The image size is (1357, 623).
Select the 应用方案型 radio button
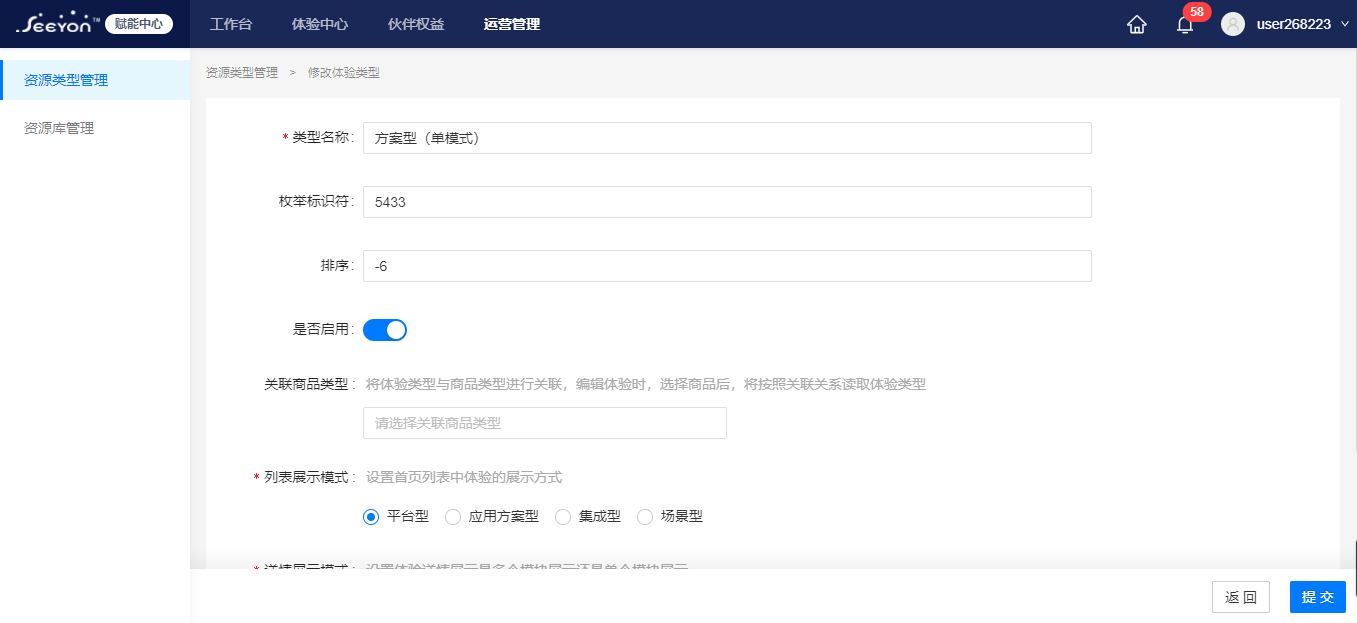click(453, 517)
